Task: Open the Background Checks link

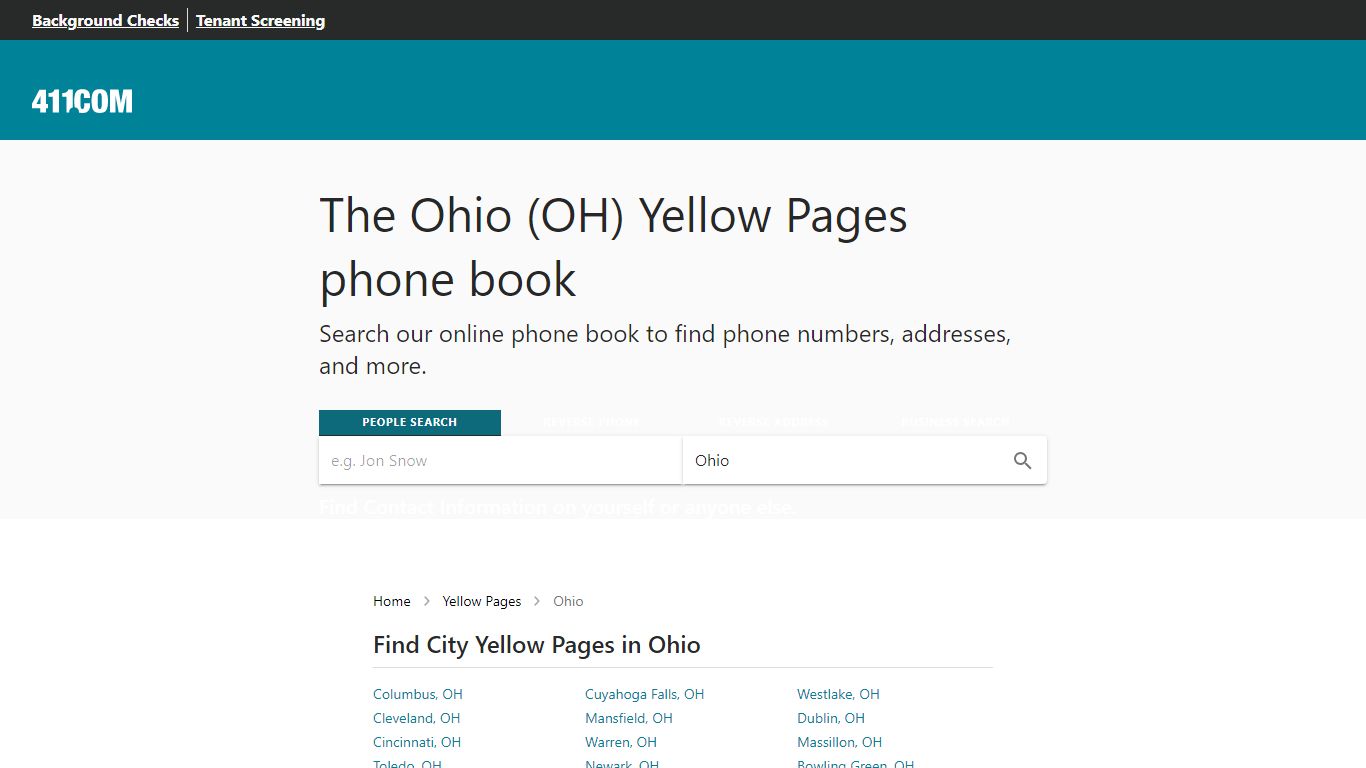Action: 106,20
